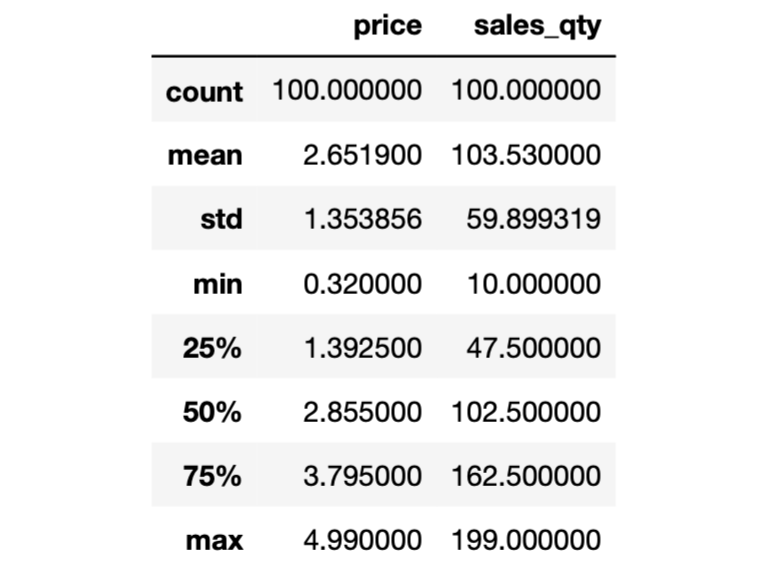Click sales_qty 25% value 47.500000

coord(534,348)
